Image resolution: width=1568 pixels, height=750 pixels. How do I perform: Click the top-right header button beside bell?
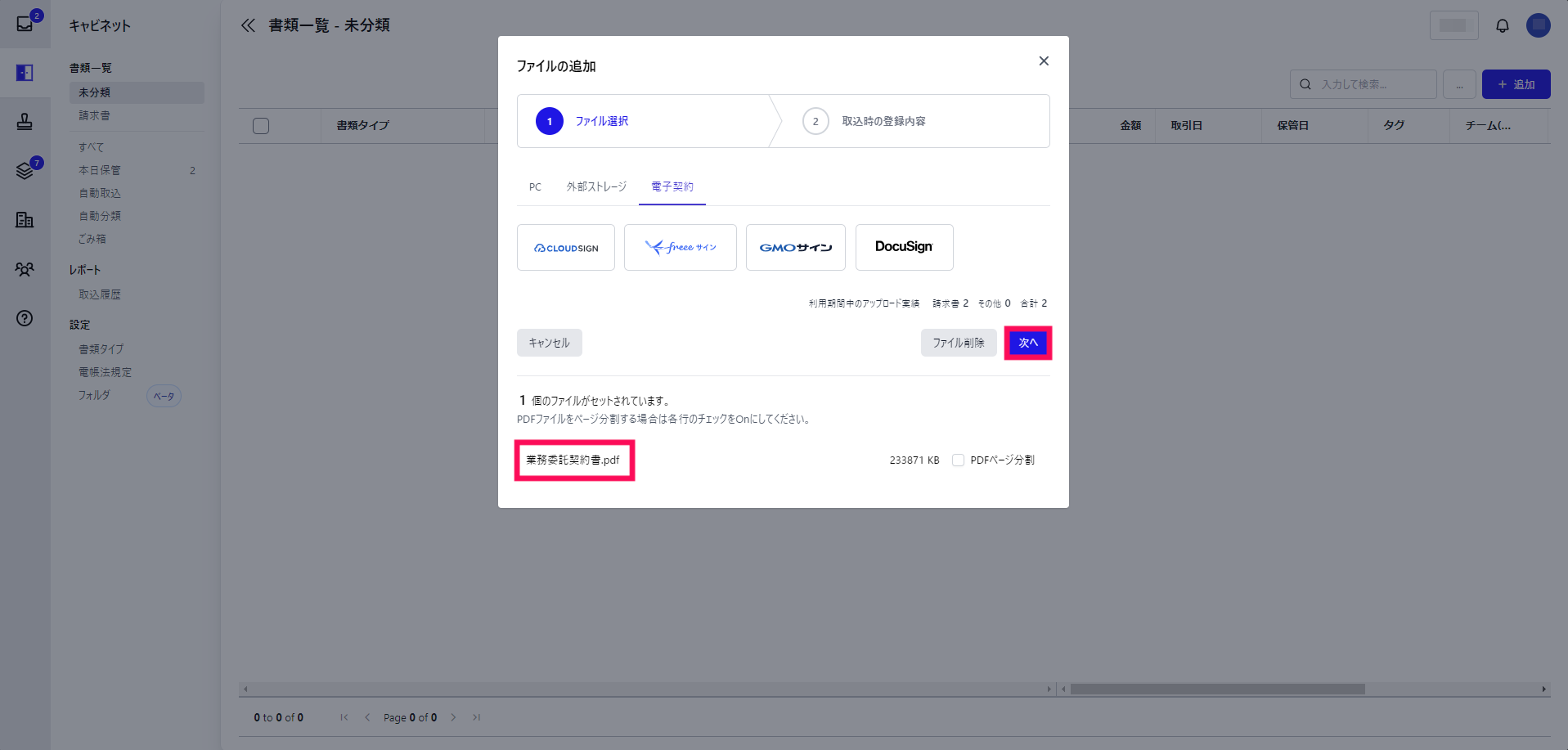[1453, 25]
